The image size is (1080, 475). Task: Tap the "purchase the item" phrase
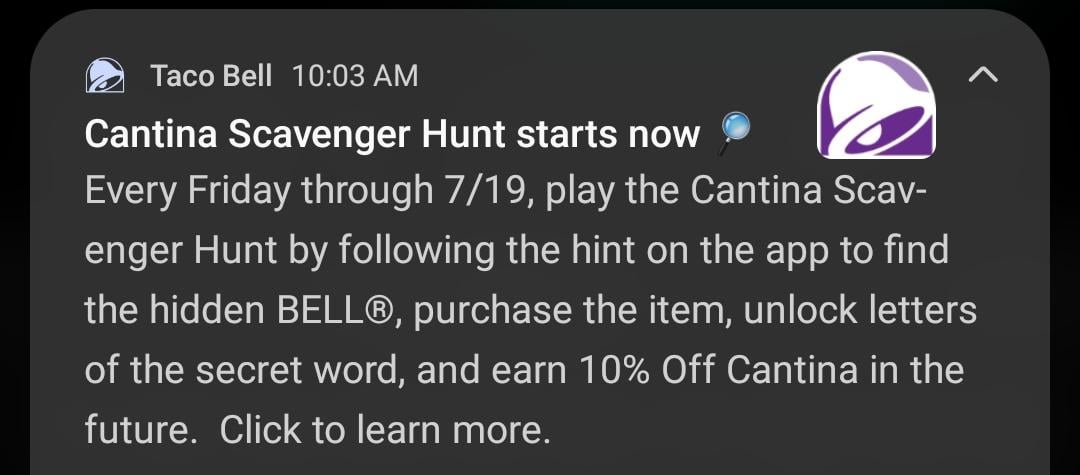click(x=548, y=311)
